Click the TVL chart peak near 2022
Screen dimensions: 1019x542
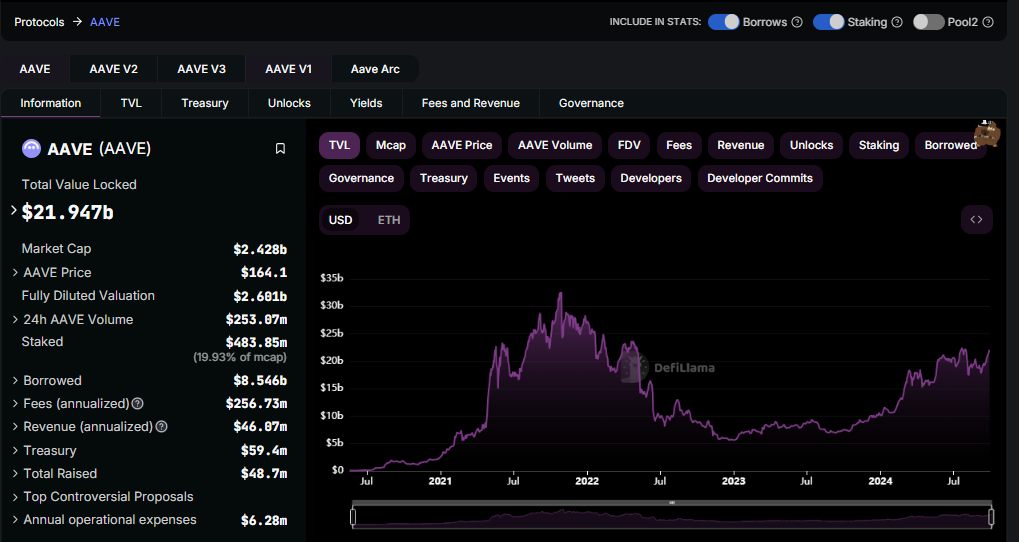pyautogui.click(x=560, y=293)
